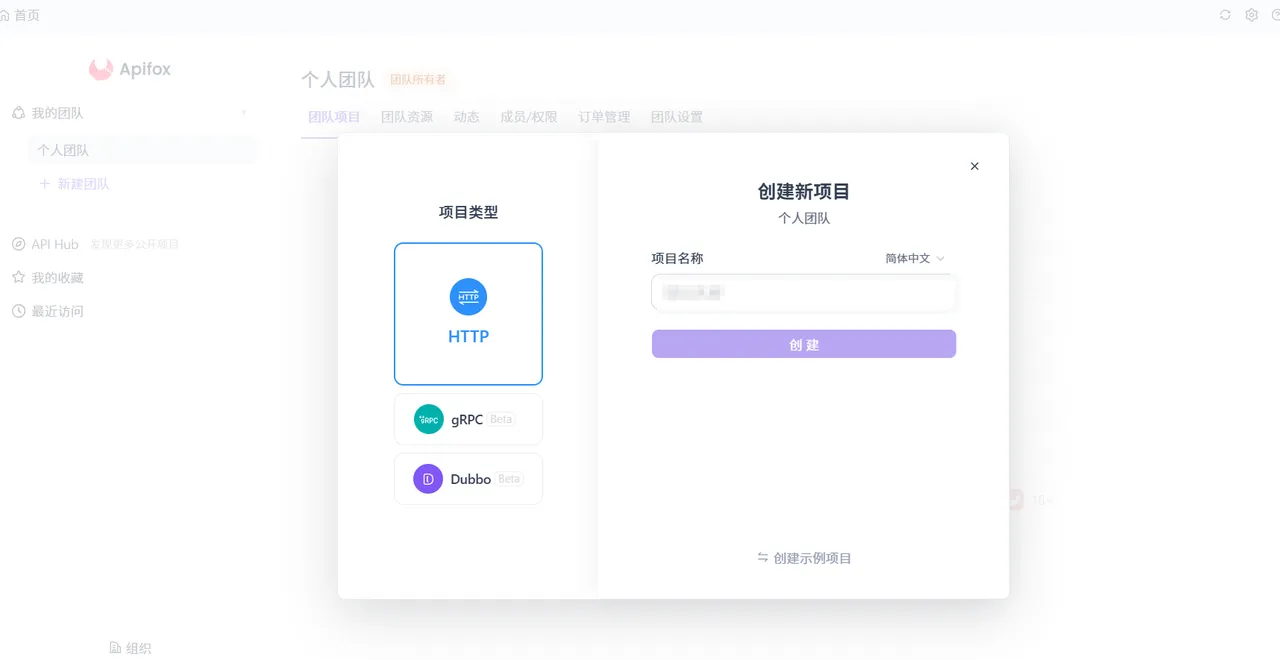
Task: Switch to the 成员/权限 tab
Action: (529, 117)
